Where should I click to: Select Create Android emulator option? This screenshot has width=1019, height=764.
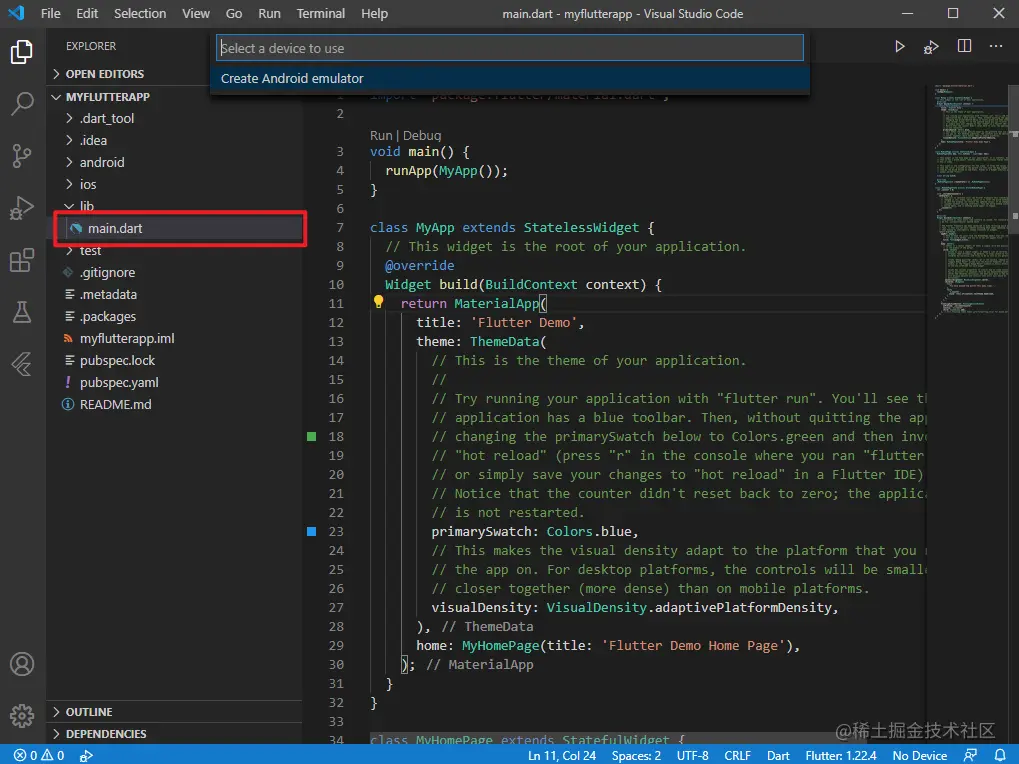click(x=292, y=79)
